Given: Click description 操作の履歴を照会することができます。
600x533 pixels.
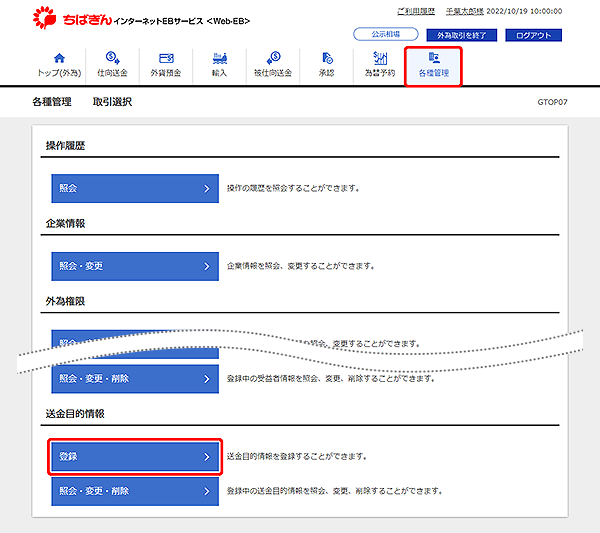Looking at the screenshot, I should coord(293,188).
